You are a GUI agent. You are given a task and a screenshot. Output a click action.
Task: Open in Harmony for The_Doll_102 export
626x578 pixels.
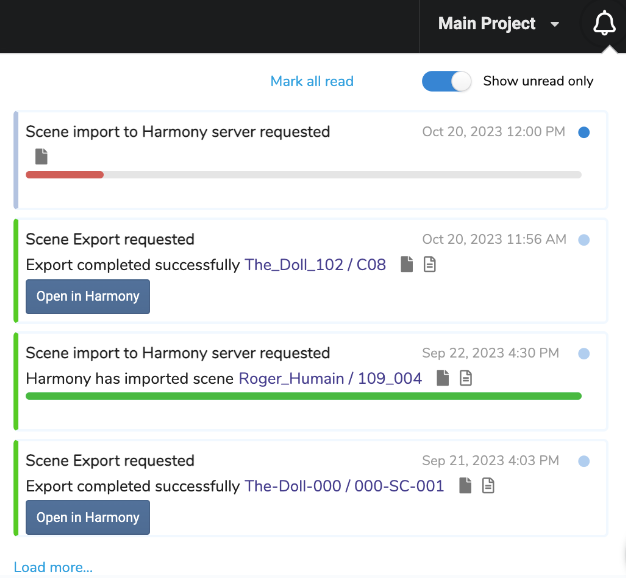point(88,297)
